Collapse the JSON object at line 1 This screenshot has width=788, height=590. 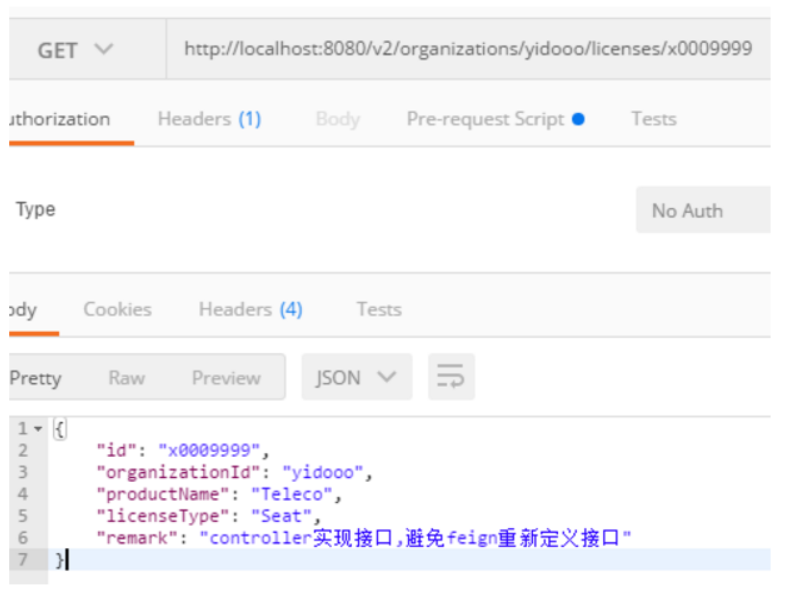click(38, 429)
